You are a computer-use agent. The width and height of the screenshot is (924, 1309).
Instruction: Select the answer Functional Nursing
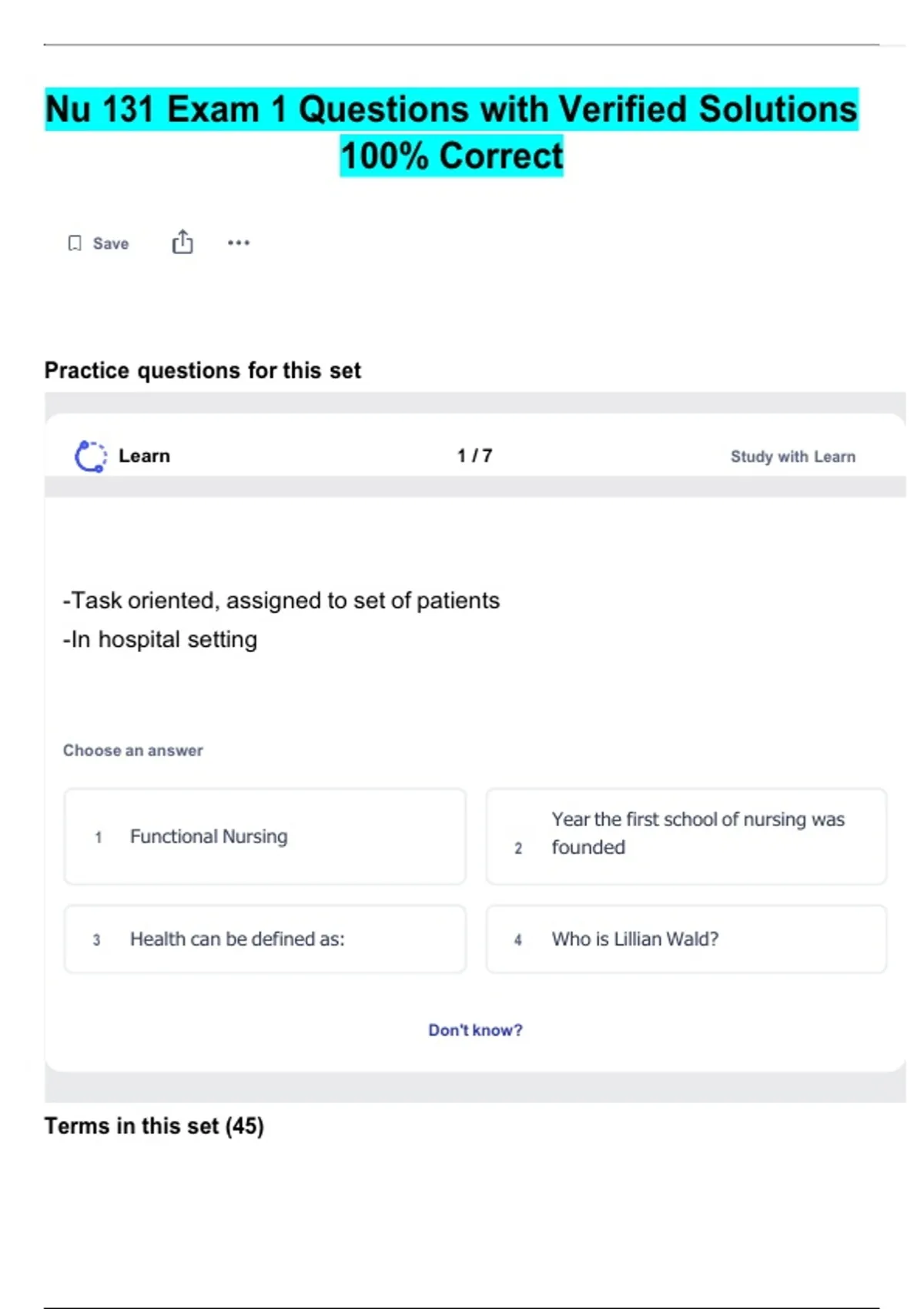(x=265, y=836)
